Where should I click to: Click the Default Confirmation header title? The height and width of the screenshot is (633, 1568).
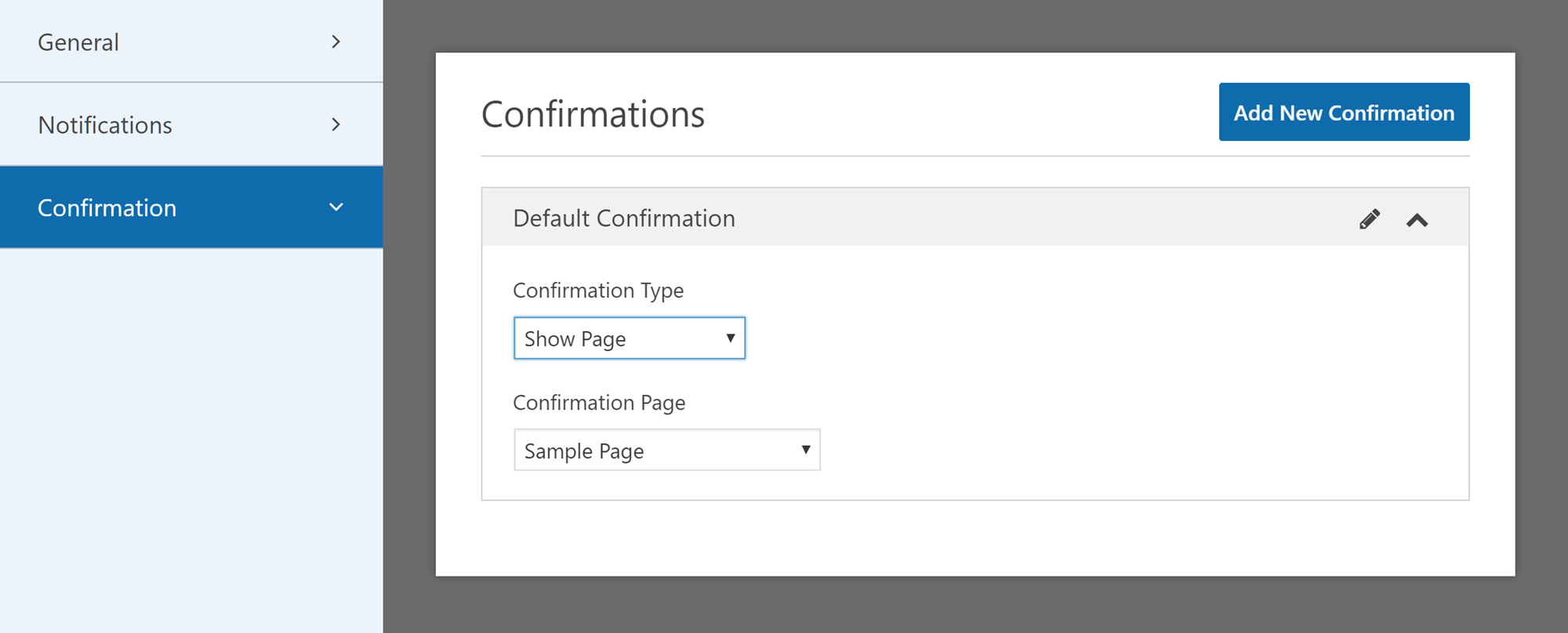[624, 218]
